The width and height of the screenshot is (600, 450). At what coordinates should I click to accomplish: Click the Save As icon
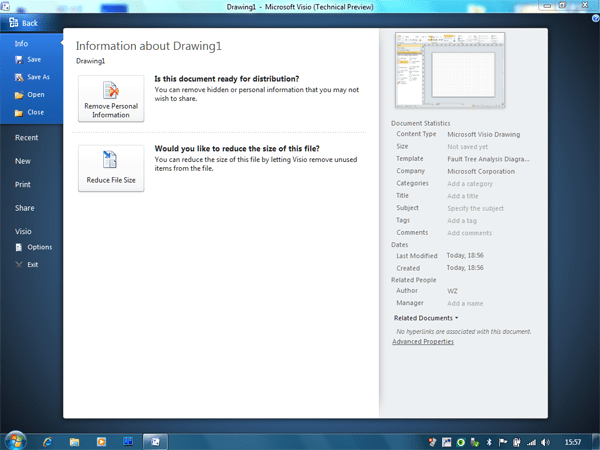(19, 77)
